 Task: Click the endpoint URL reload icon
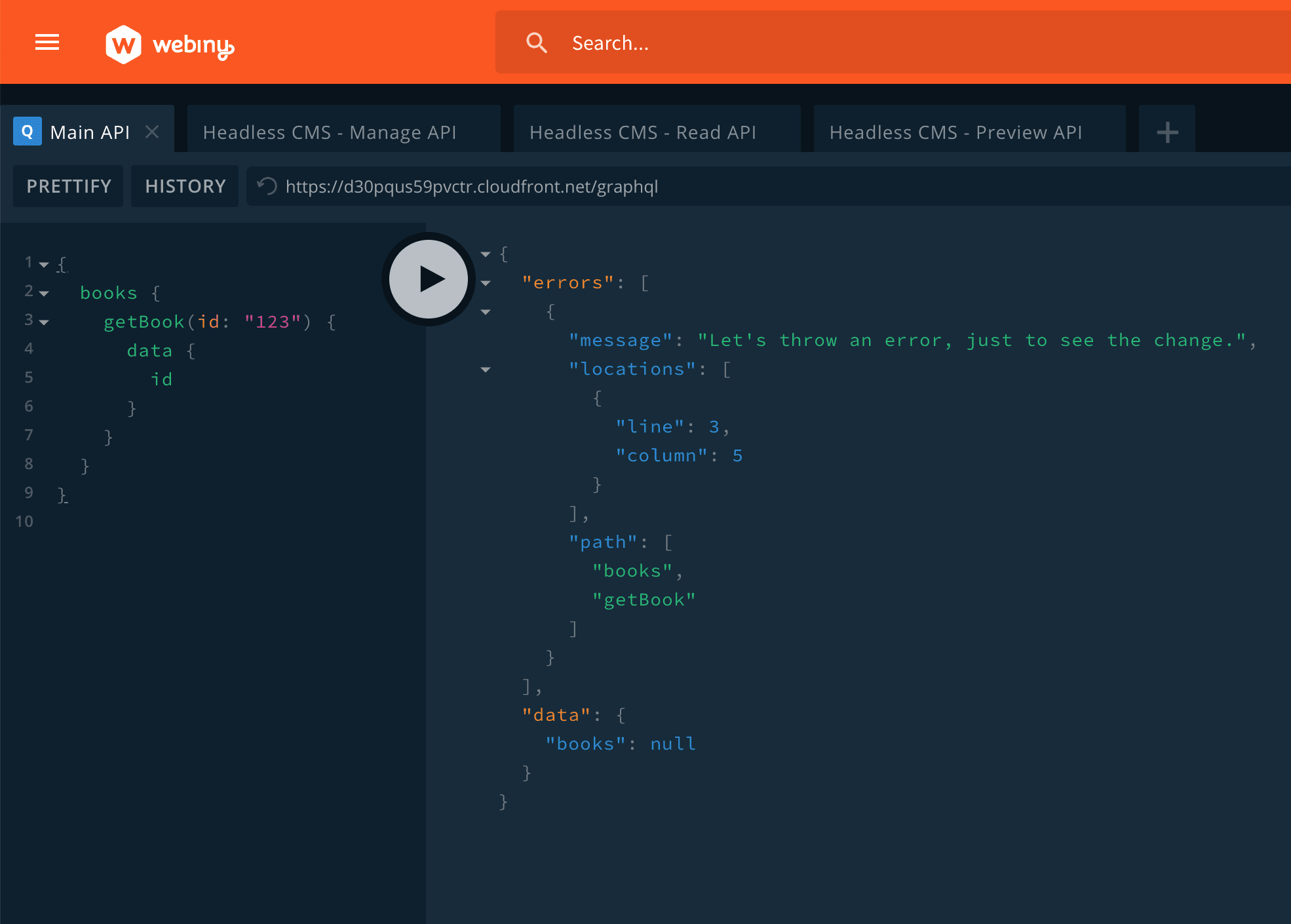pyautogui.click(x=267, y=186)
